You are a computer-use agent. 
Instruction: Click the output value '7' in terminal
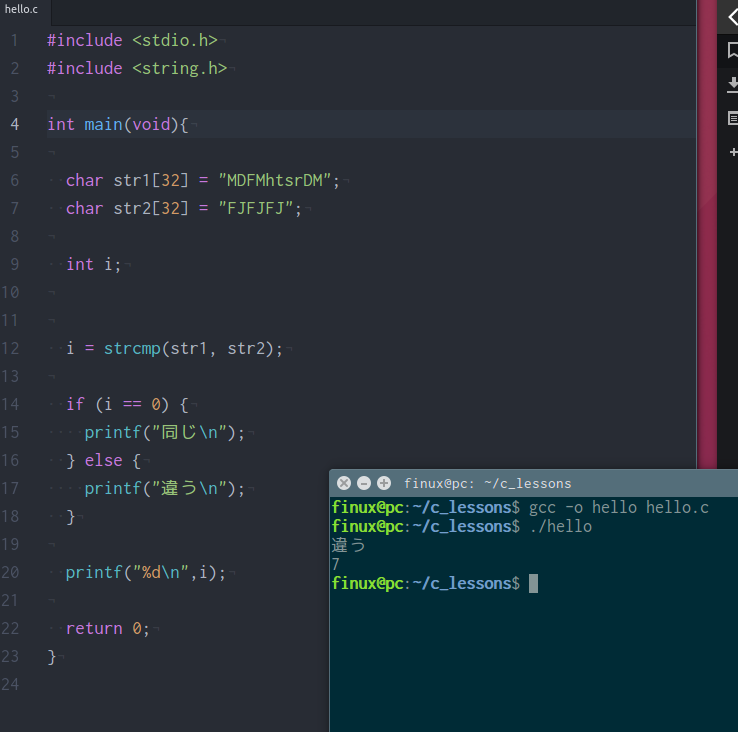(x=336, y=564)
